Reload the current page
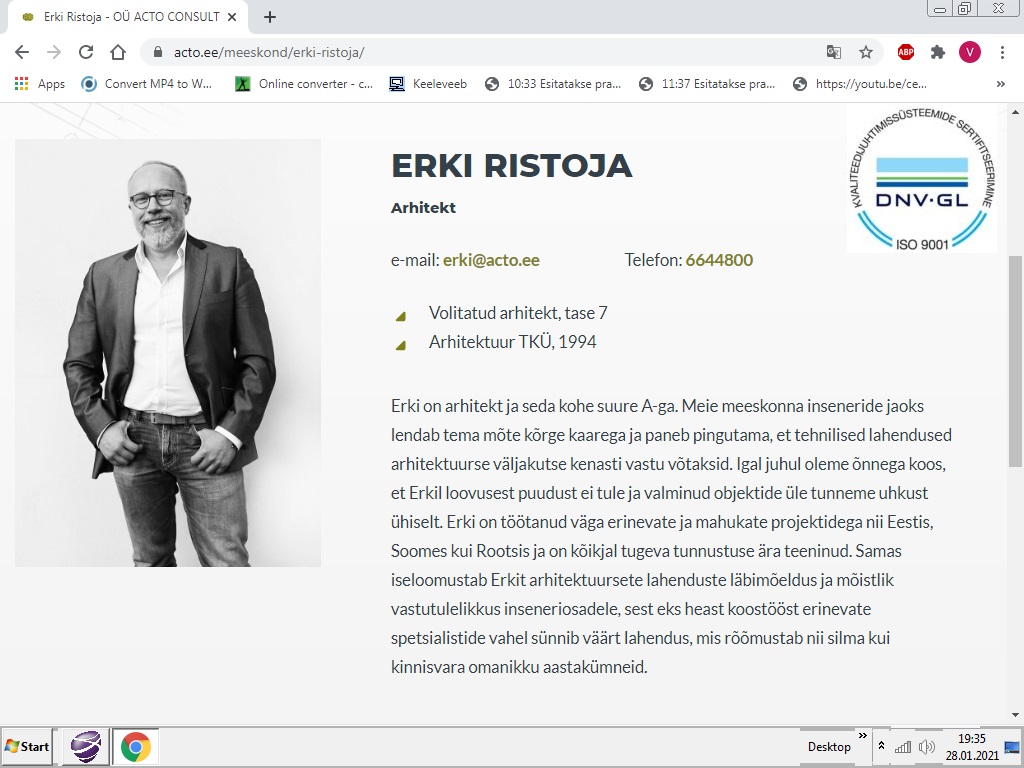Image resolution: width=1024 pixels, height=768 pixels. tap(86, 52)
